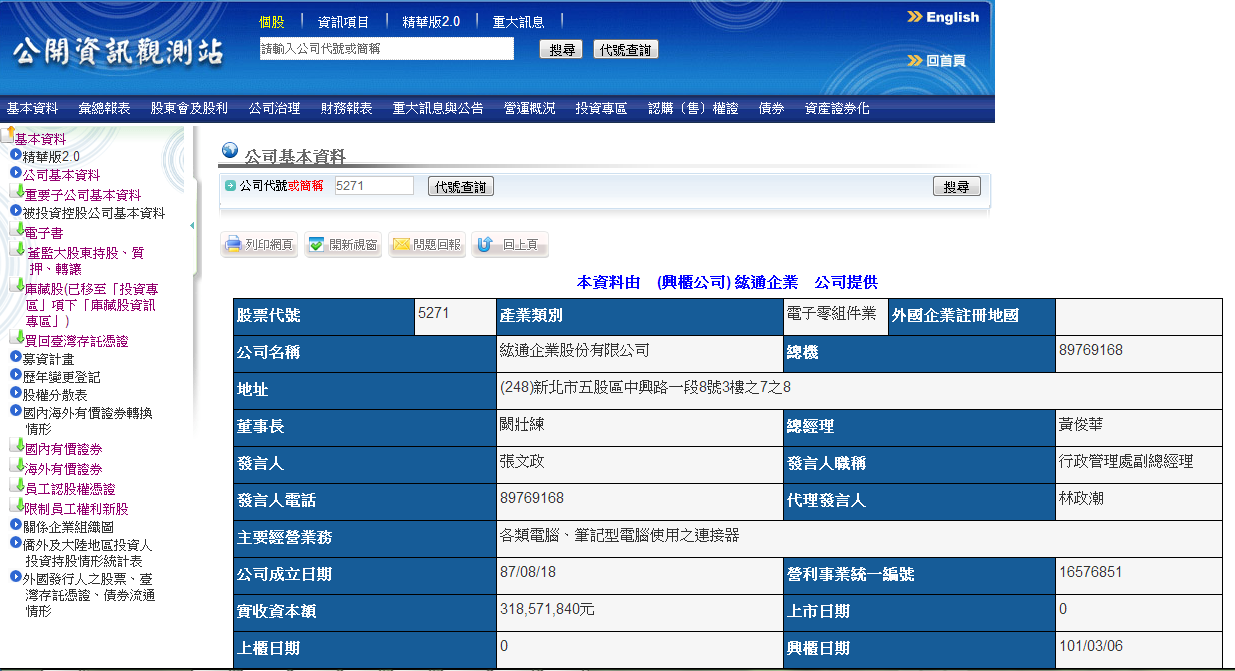
Task: Click the blue bullet beside 募資計畫
Action: pyautogui.click(x=16, y=357)
